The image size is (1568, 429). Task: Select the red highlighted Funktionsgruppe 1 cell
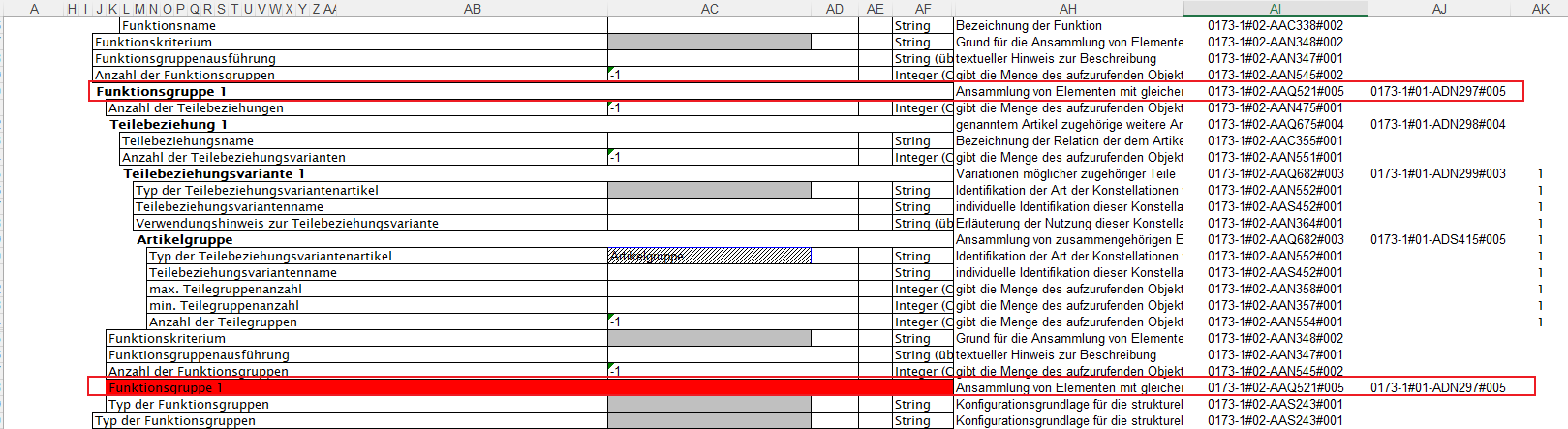pyautogui.click(x=165, y=388)
